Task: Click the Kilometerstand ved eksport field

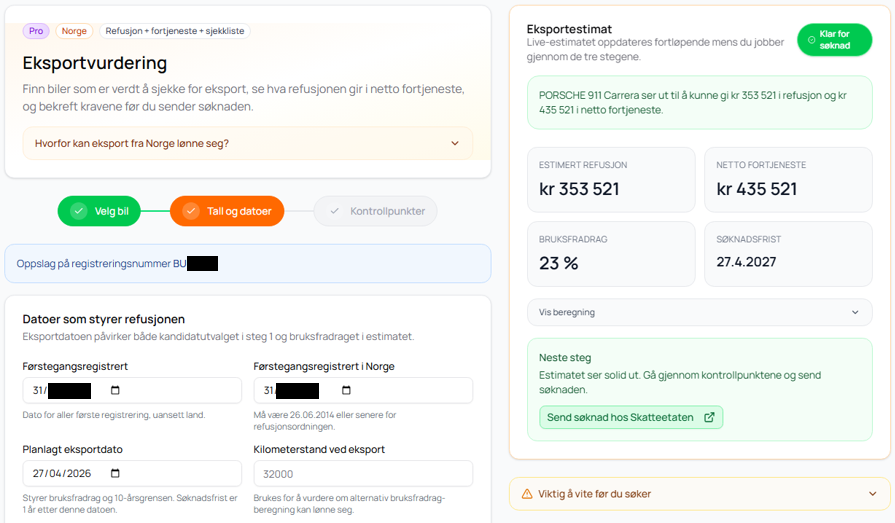Action: [363, 474]
